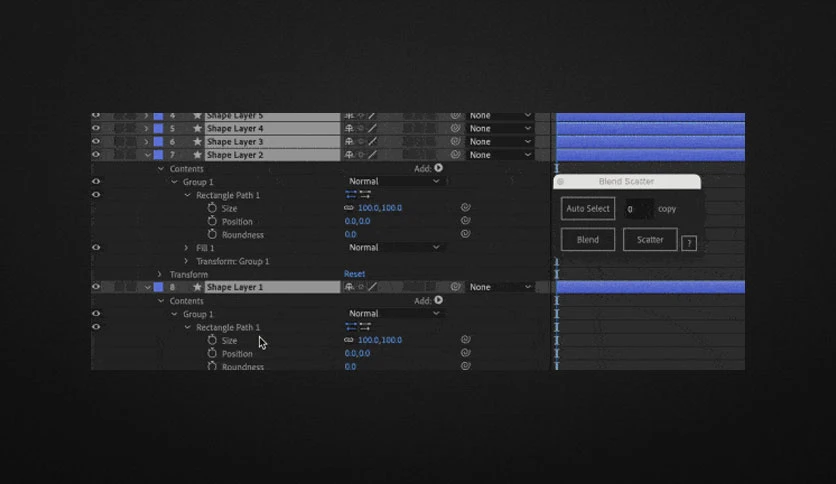Collapse Rectangle Path 1 under Shape Layer 1
This screenshot has height=484, width=836.
point(187,327)
